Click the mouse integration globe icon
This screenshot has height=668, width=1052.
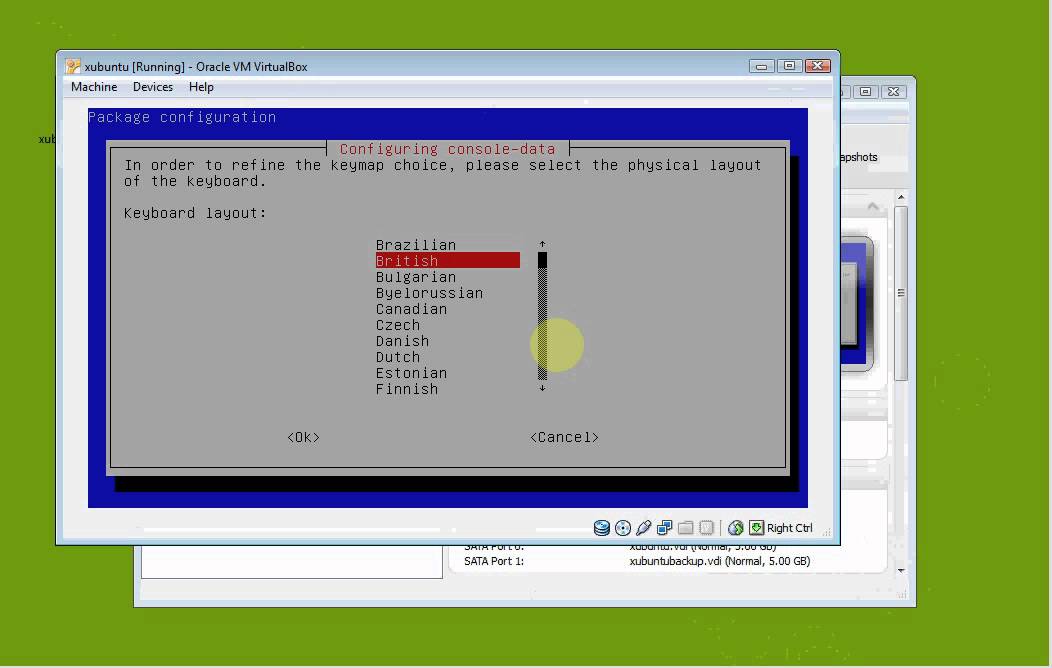735,528
